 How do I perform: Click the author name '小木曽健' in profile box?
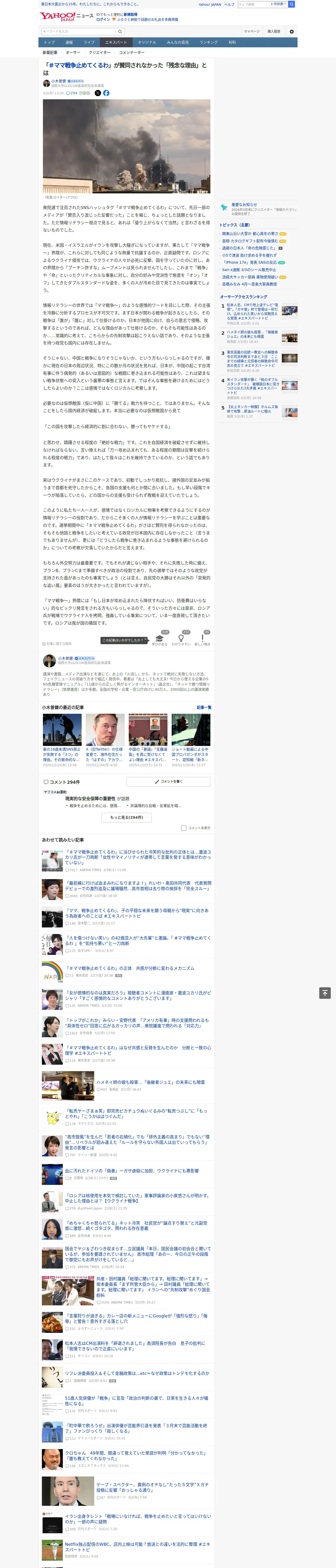coord(65,659)
